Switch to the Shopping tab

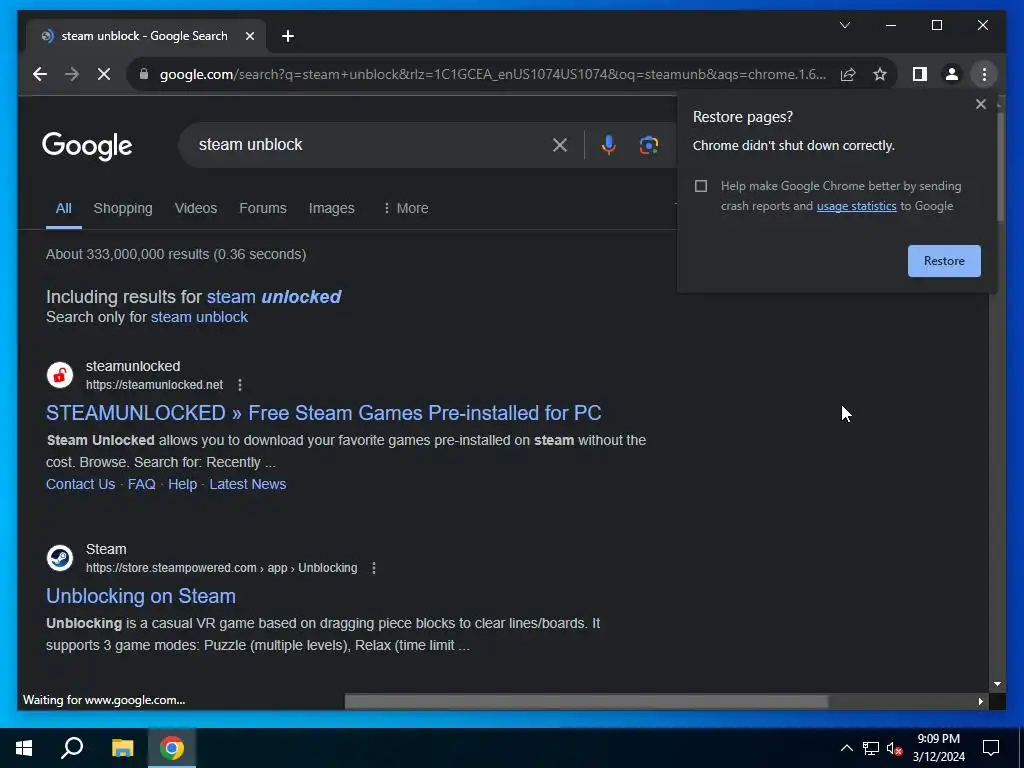[x=123, y=208]
